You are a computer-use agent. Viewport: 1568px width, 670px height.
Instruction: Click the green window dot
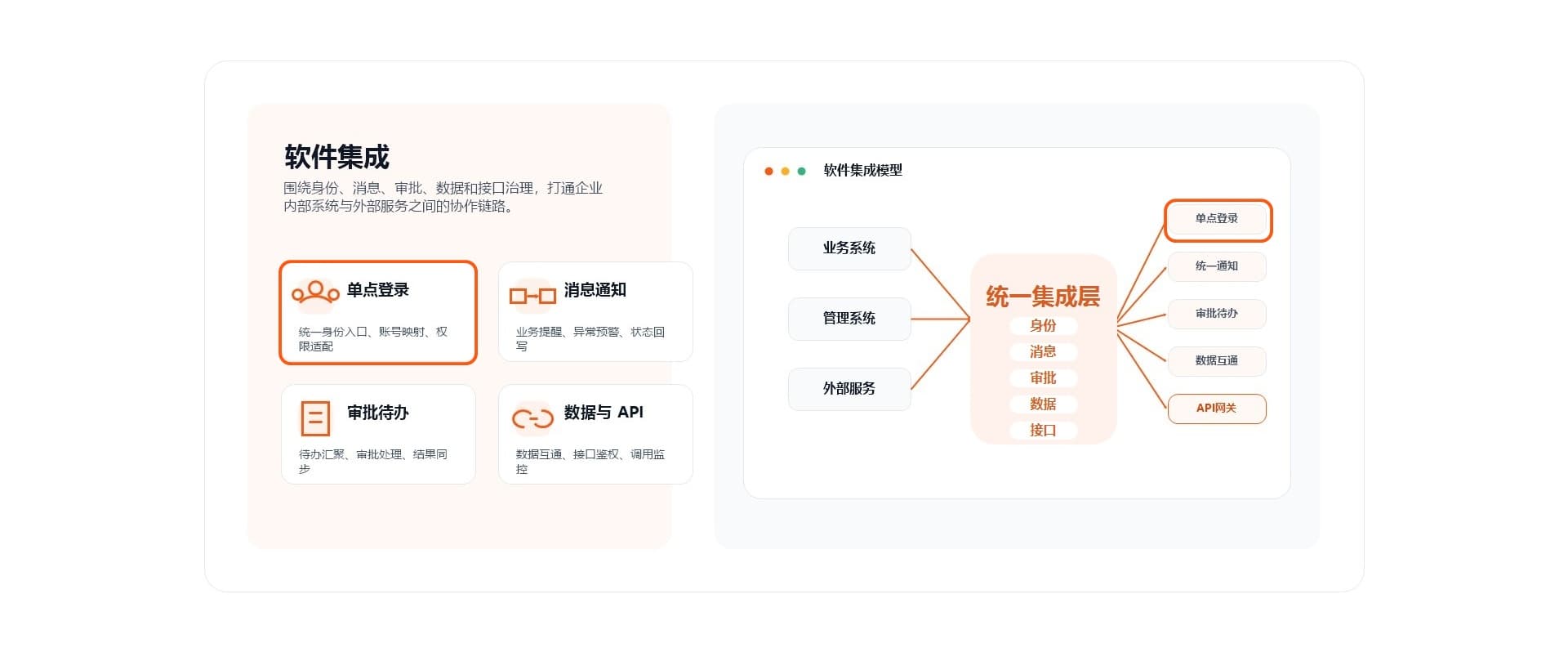(801, 171)
